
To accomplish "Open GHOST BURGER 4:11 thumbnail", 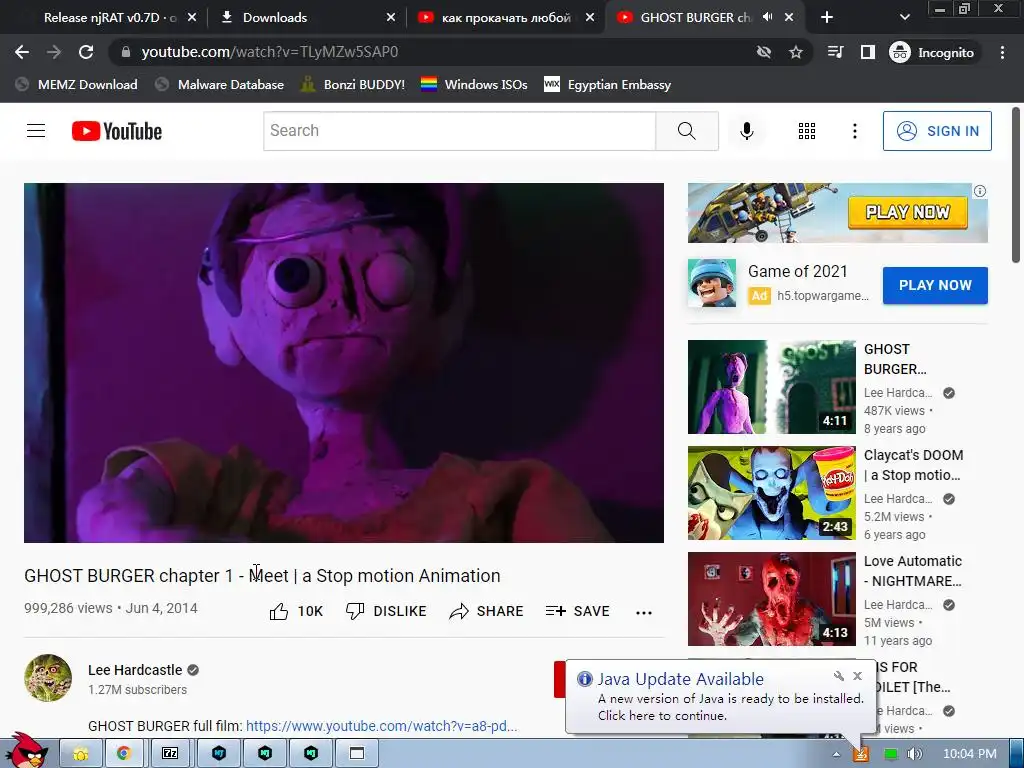I will pos(771,387).
